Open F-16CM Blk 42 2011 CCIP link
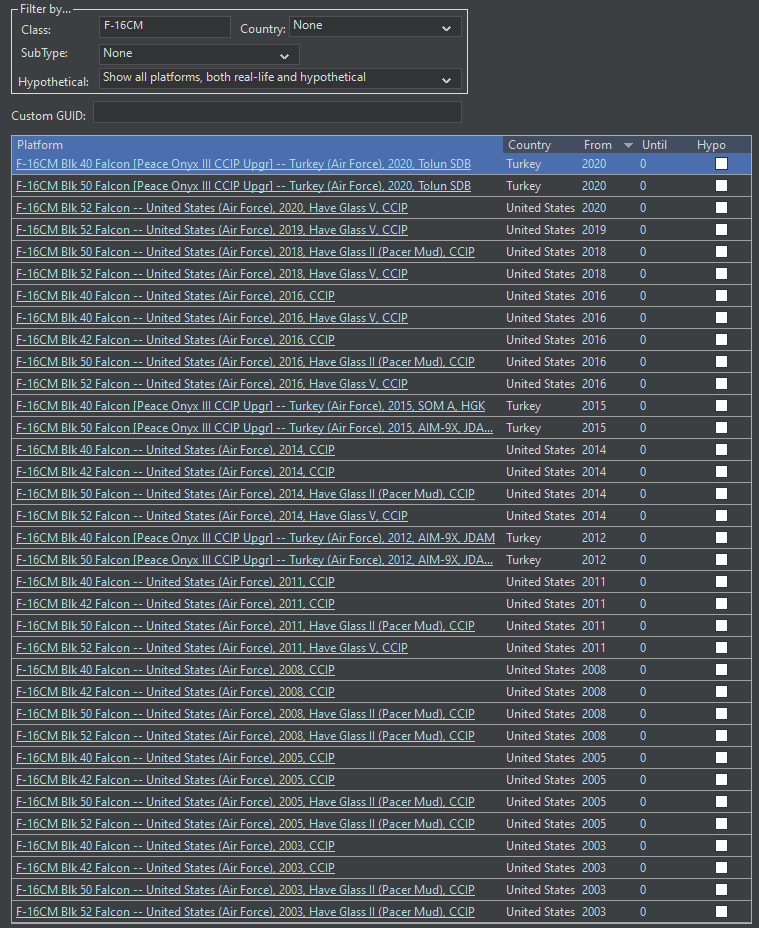This screenshot has height=928, width=759. point(175,604)
